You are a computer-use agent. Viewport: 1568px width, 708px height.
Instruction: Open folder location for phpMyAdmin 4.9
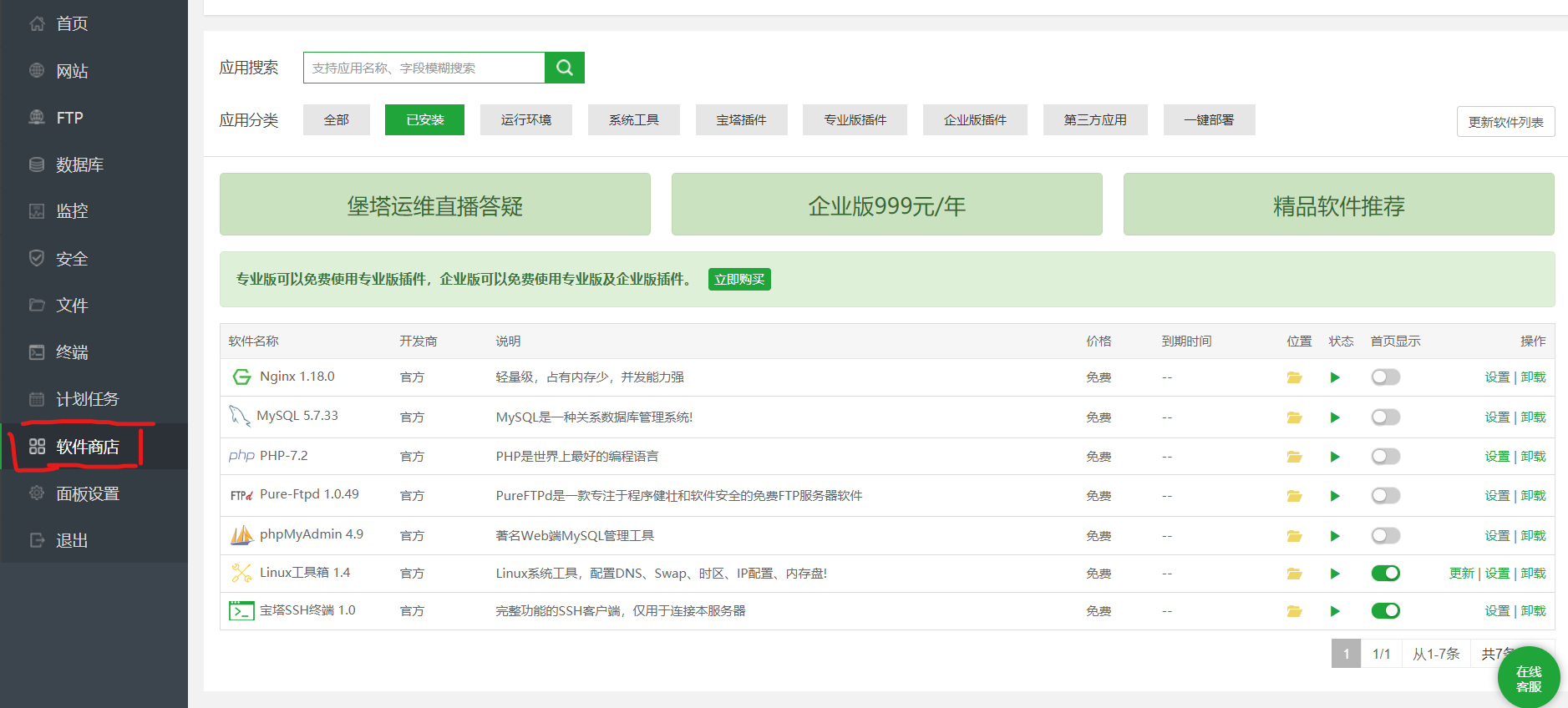click(x=1295, y=536)
